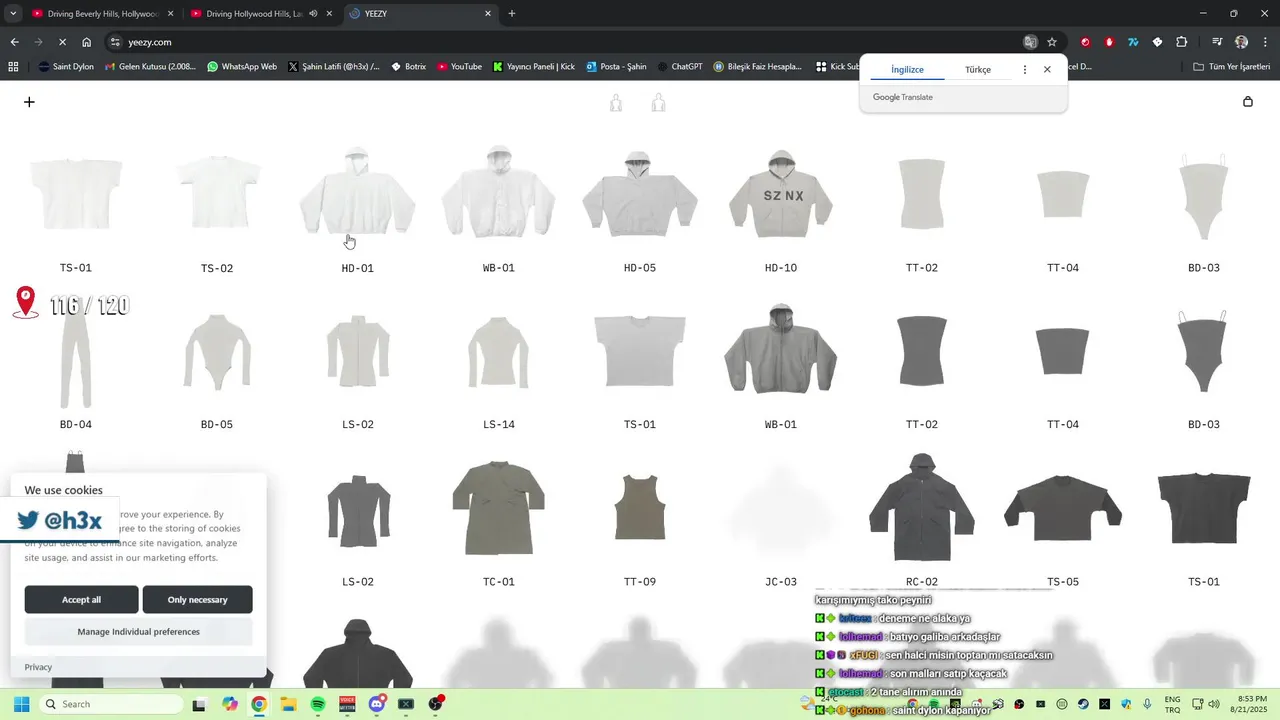The width and height of the screenshot is (1280, 720).
Task: Open the Botrix bookmark
Action: pyautogui.click(x=408, y=67)
